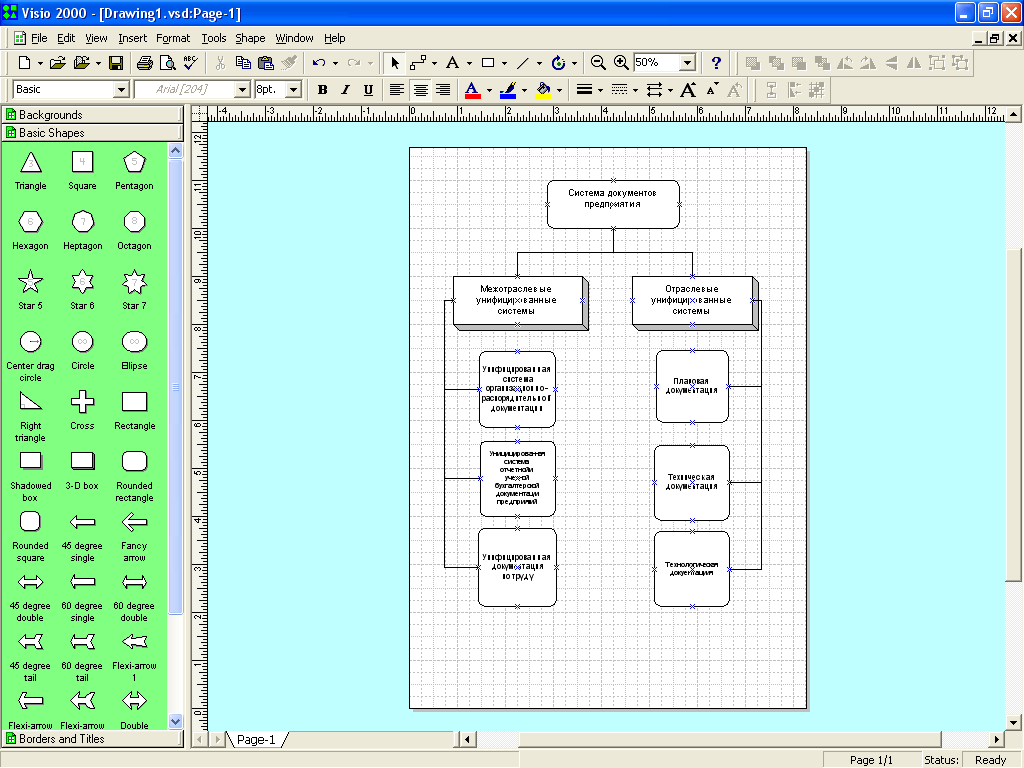Viewport: 1024px width, 768px height.
Task: Open the zoom level 50% dropdown
Action: (x=687, y=63)
